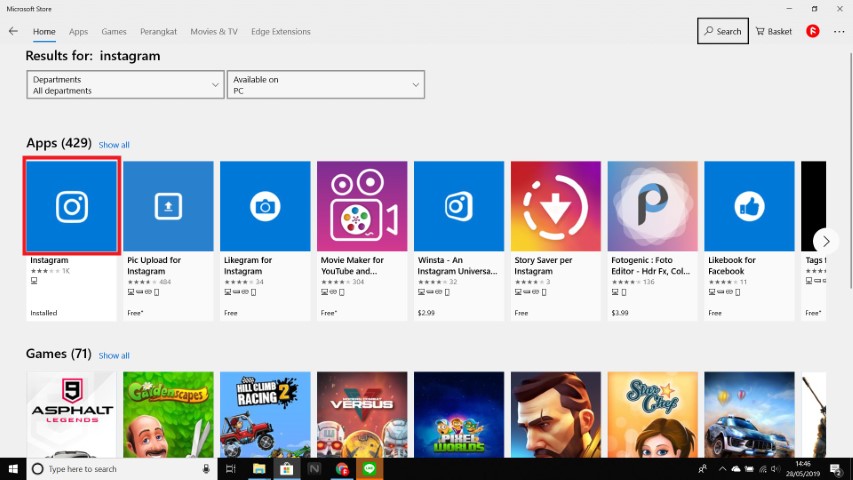Open Task View in the taskbar

231,469
